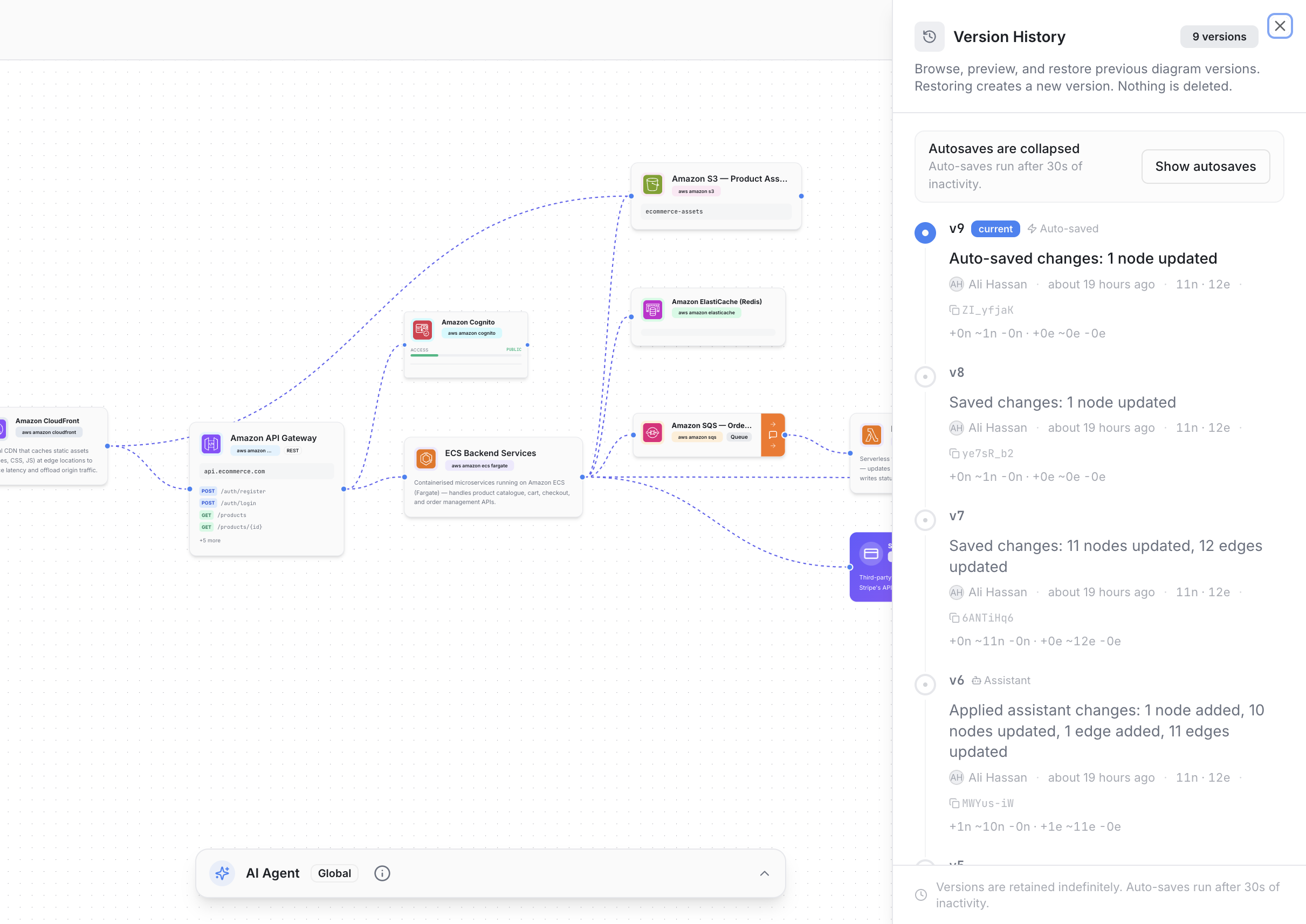1306x924 pixels.
Task: Click the current badge on v9
Action: click(995, 229)
